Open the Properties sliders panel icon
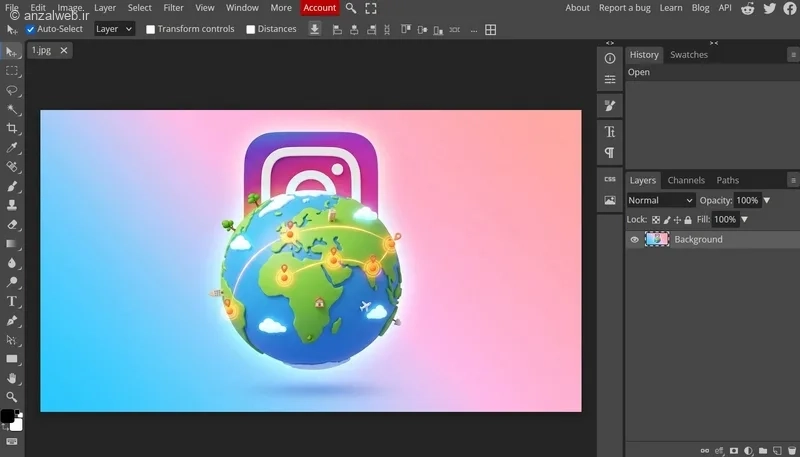The image size is (800, 457). pos(610,79)
